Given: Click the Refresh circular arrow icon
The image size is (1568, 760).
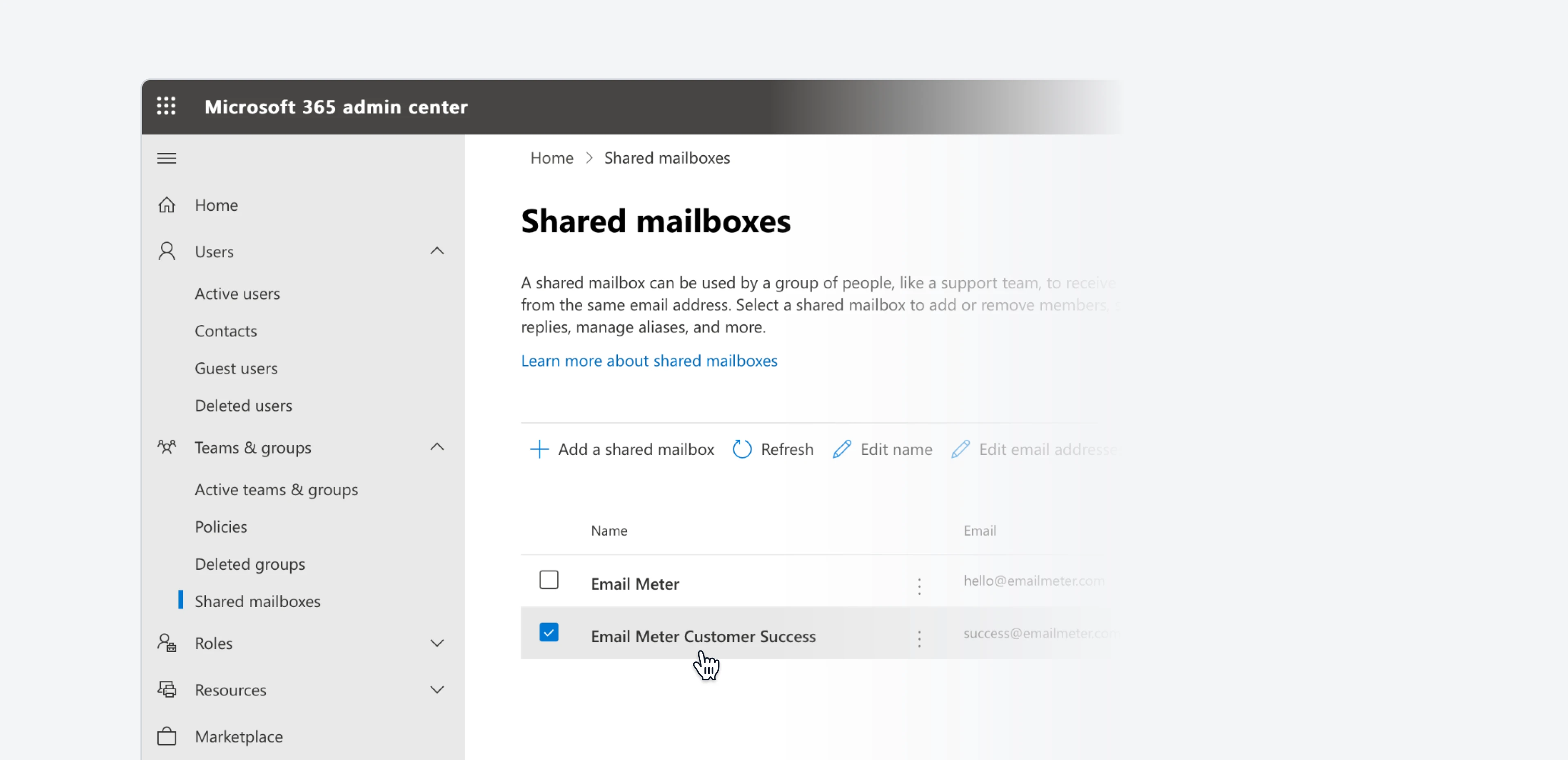Looking at the screenshot, I should (x=742, y=449).
